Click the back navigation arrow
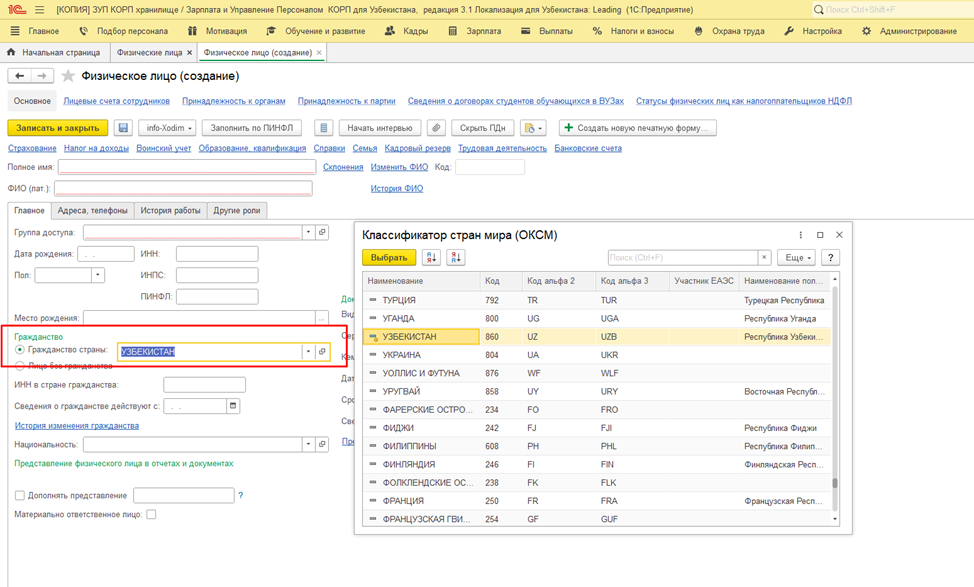The width and height of the screenshot is (974, 587). (x=20, y=76)
